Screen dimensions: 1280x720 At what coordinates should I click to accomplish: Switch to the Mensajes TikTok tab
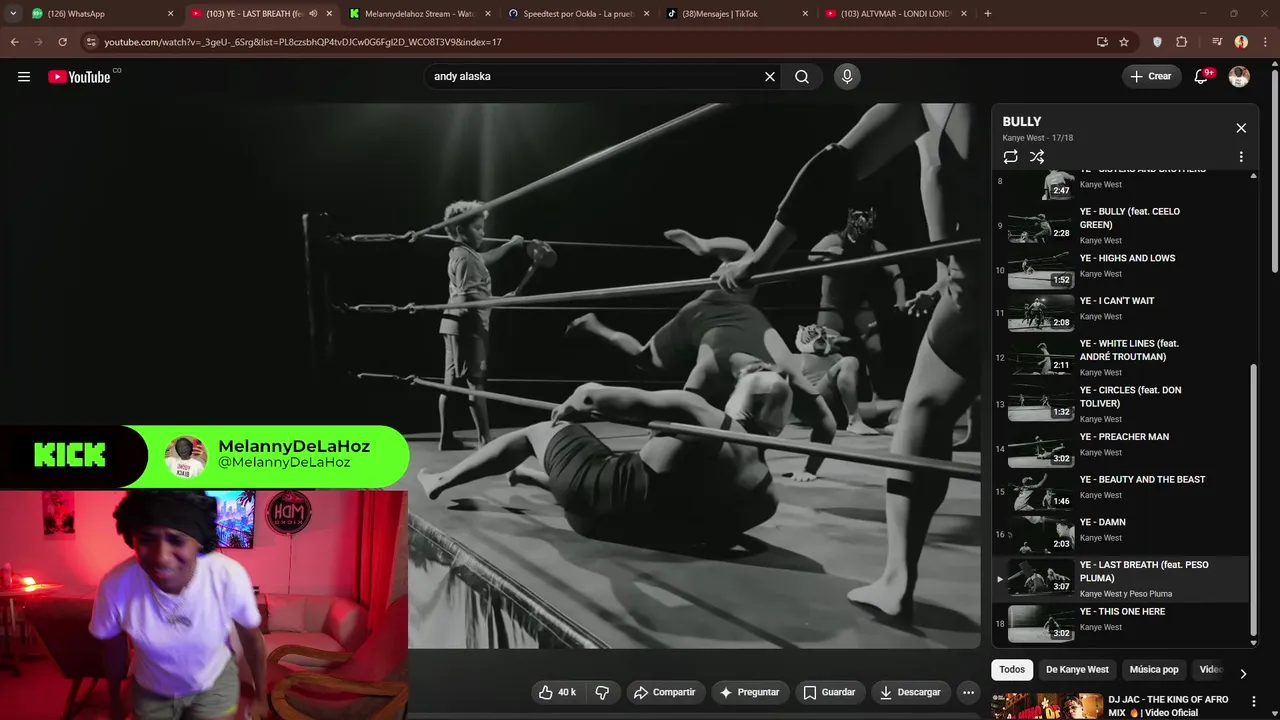click(x=738, y=14)
